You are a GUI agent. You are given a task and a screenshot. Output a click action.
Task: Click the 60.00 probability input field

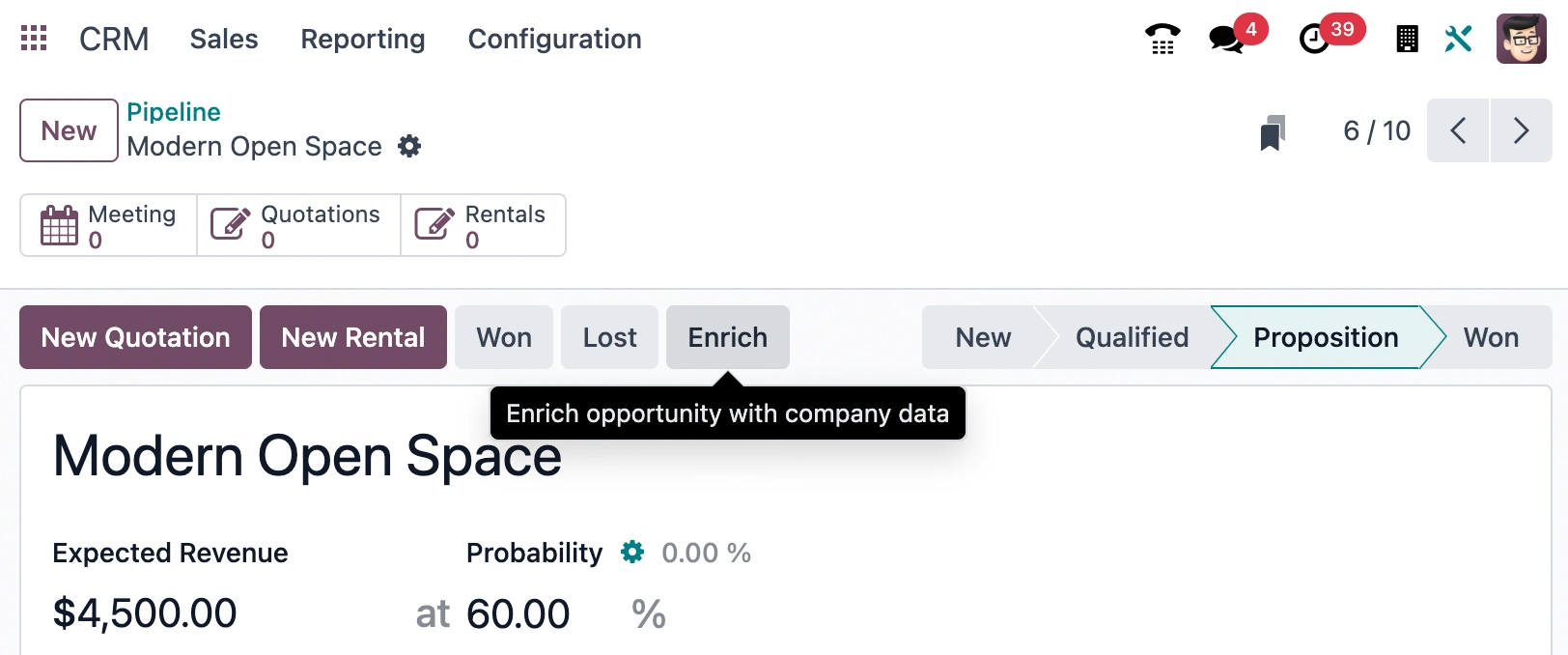click(x=541, y=613)
